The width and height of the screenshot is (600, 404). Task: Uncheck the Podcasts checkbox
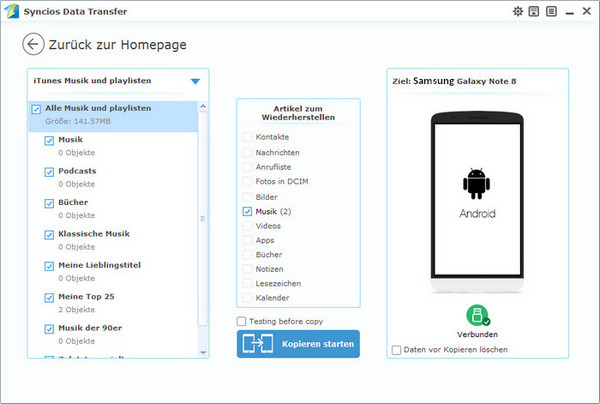49,172
